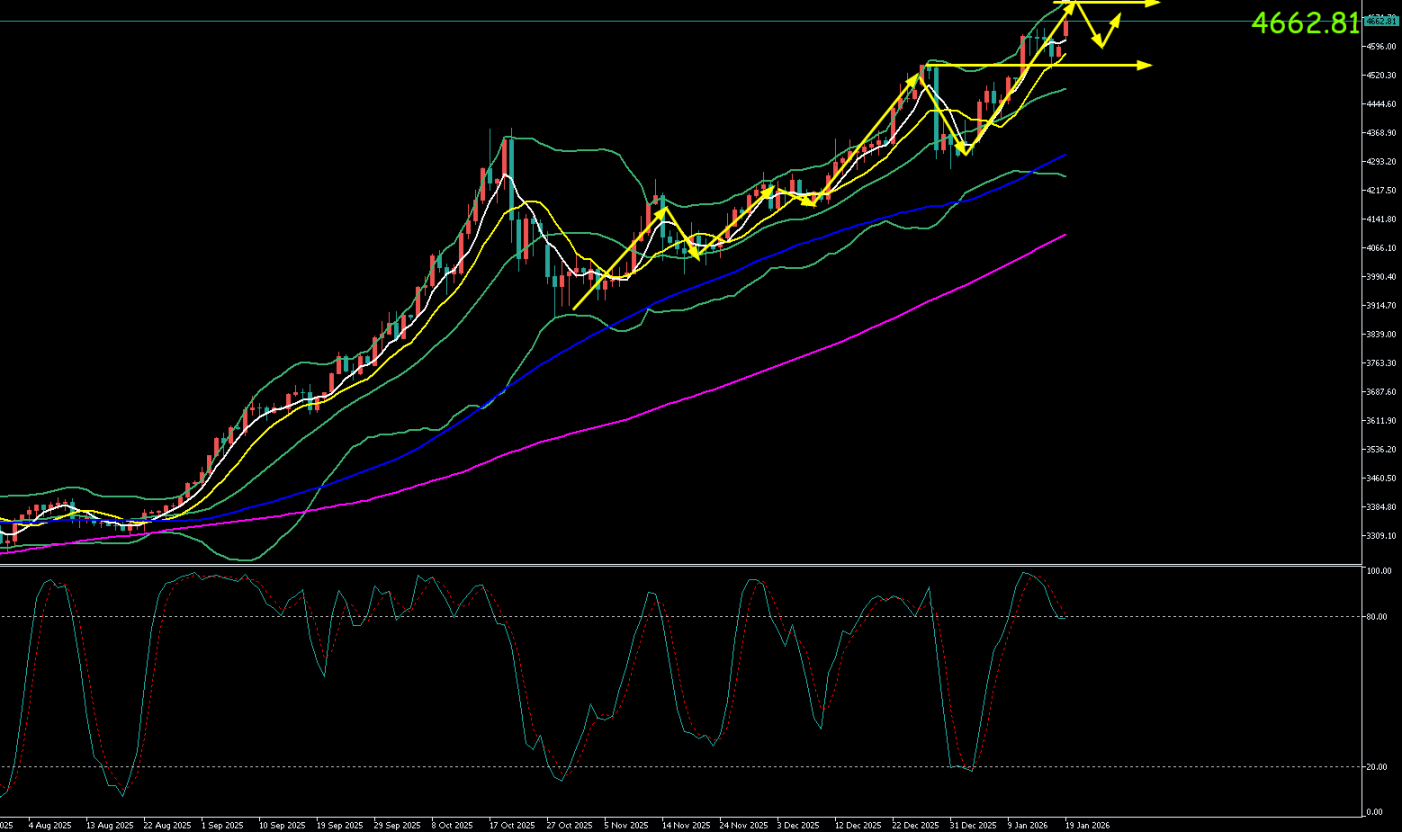This screenshot has width=1402, height=832.
Task: Click the 1 Sep 2025 date label
Action: point(223,826)
